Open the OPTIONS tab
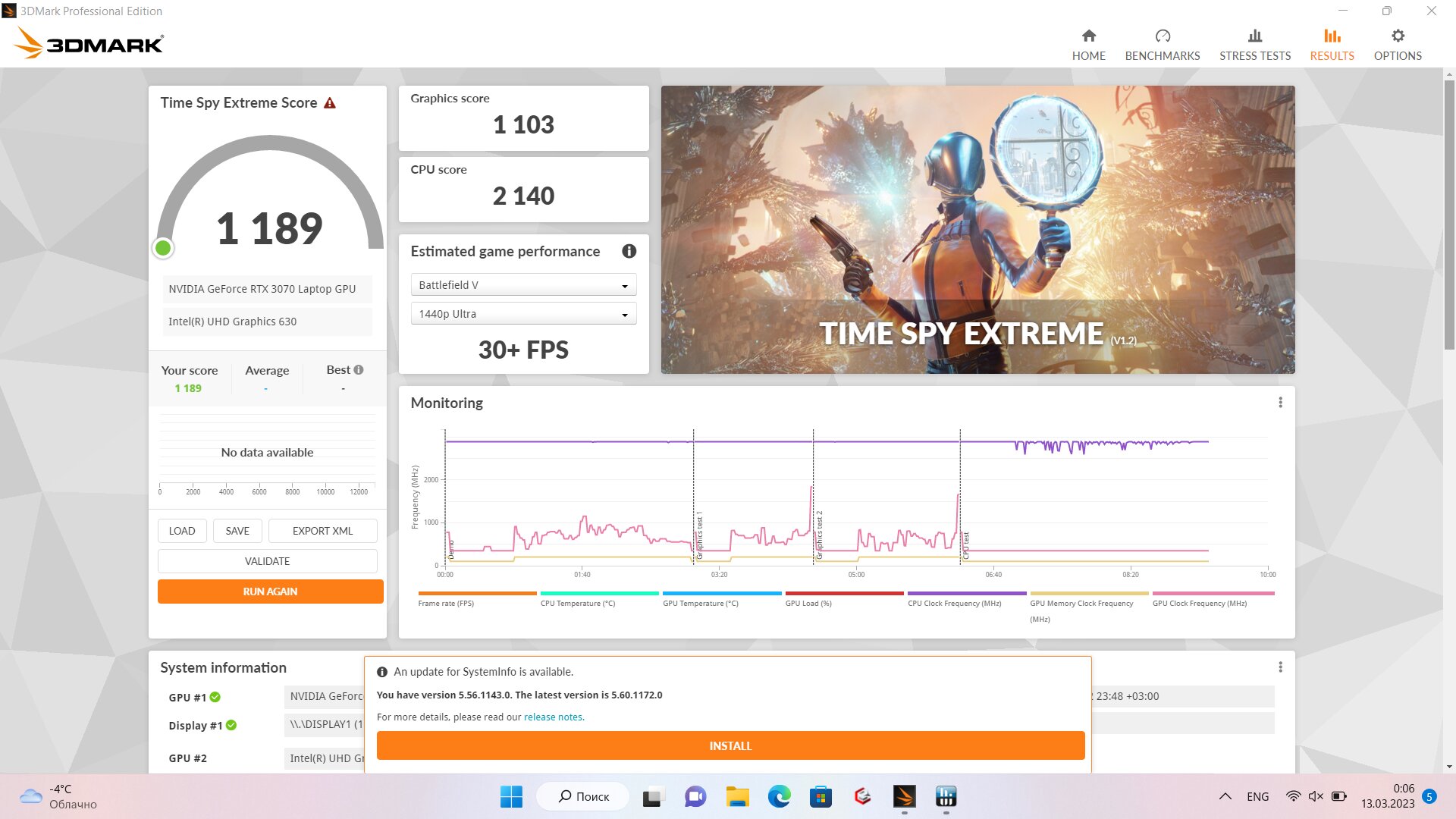Screen dimensions: 1456x819 point(1397,45)
